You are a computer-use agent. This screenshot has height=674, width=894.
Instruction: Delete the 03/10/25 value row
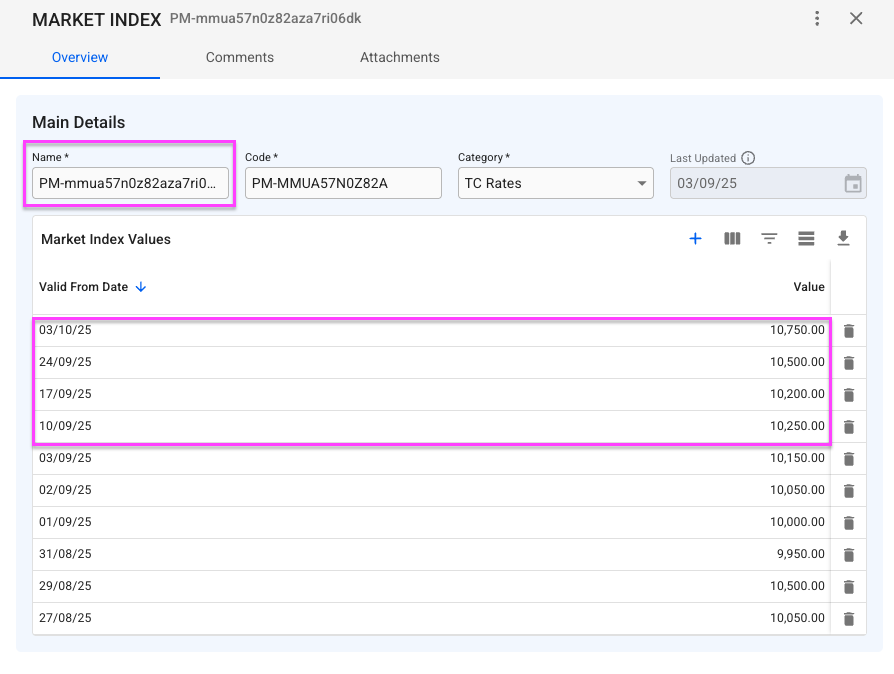click(849, 331)
